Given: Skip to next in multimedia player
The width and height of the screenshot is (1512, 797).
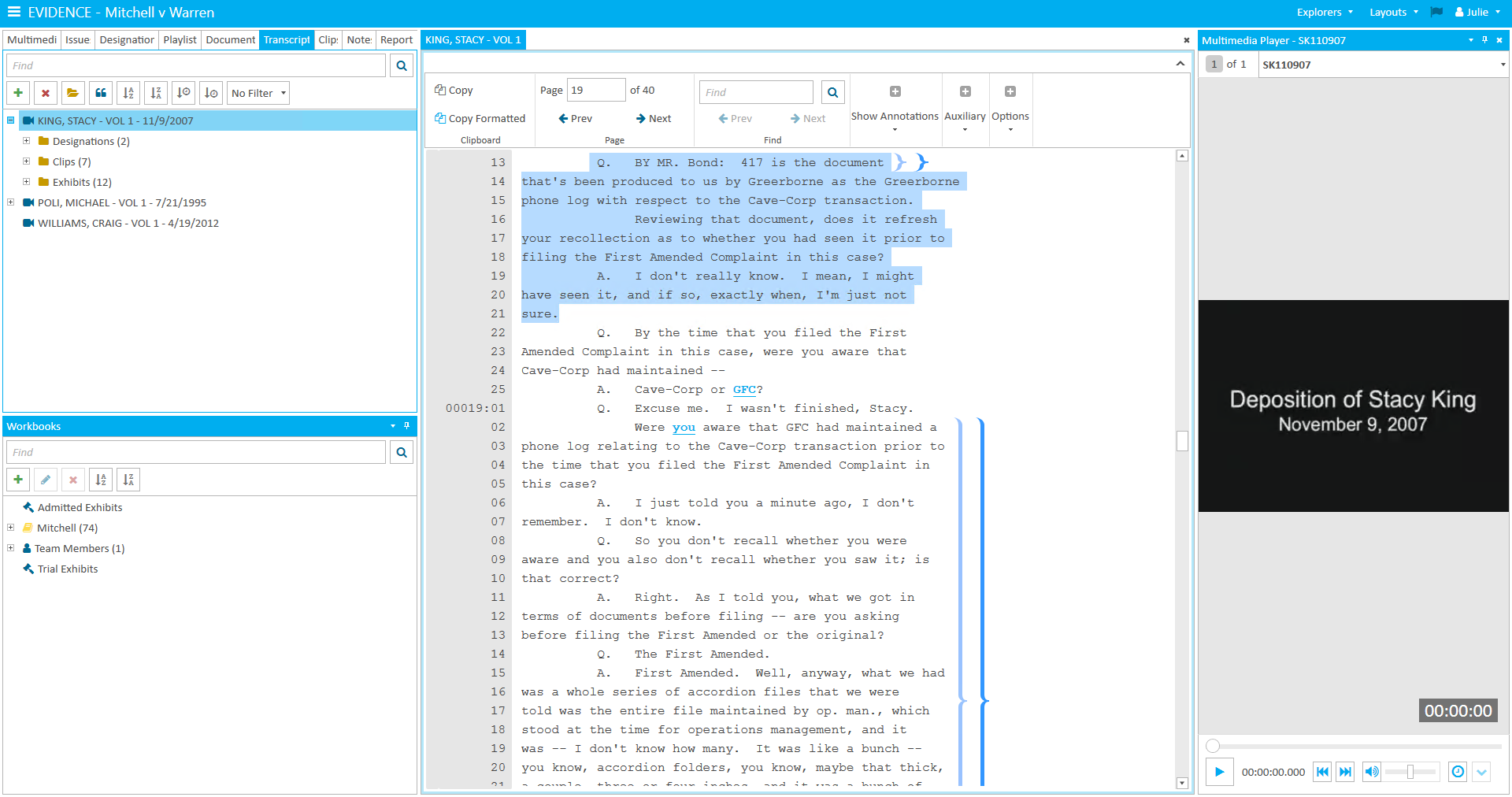Looking at the screenshot, I should point(1346,772).
